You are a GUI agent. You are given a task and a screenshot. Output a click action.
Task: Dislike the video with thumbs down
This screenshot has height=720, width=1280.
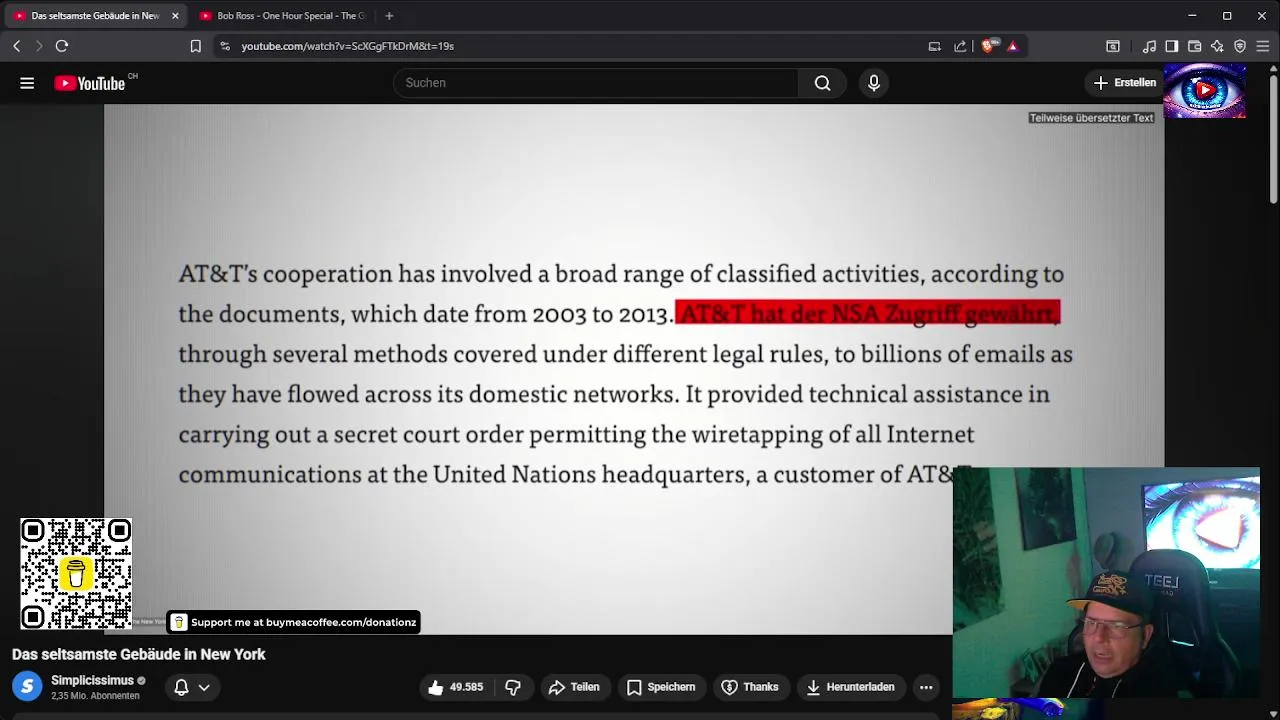pyautogui.click(x=513, y=687)
